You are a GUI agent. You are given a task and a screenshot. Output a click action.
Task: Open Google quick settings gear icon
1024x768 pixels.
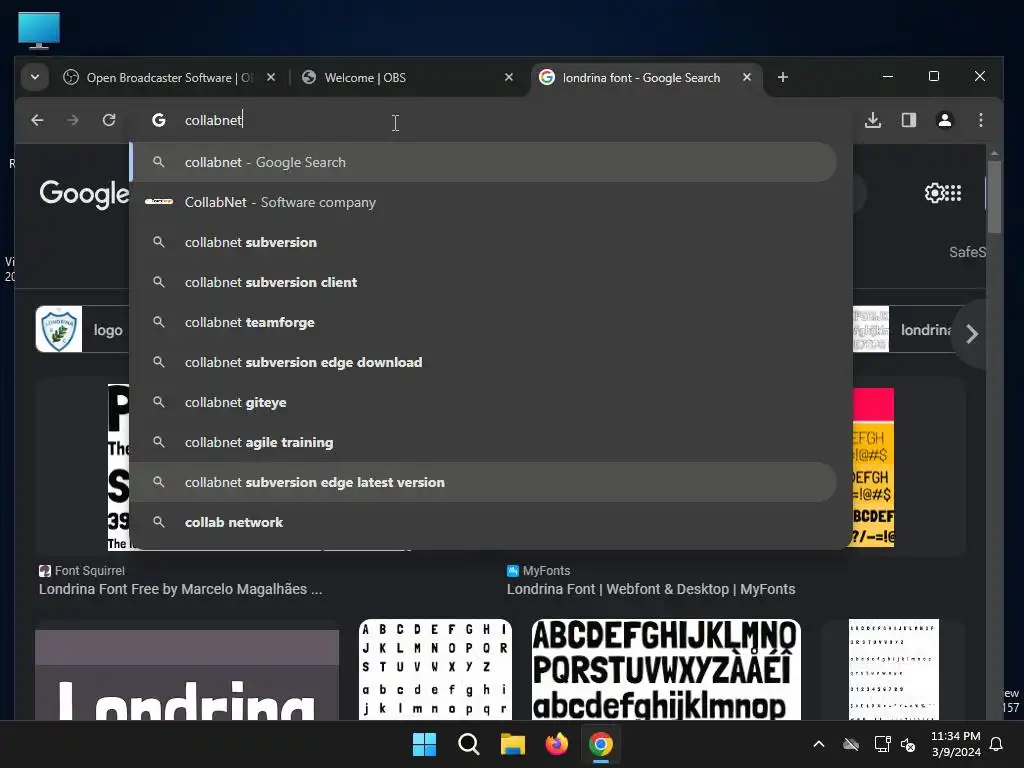[934, 193]
